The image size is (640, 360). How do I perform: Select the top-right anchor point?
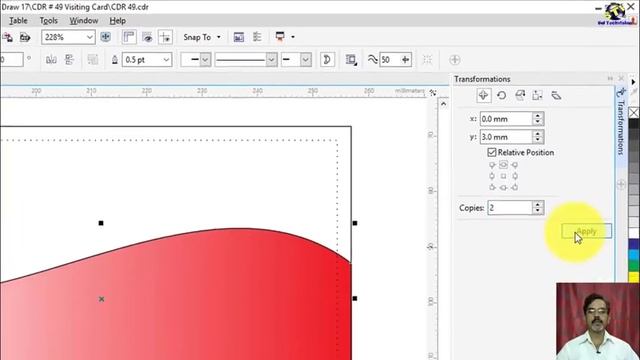point(515,165)
